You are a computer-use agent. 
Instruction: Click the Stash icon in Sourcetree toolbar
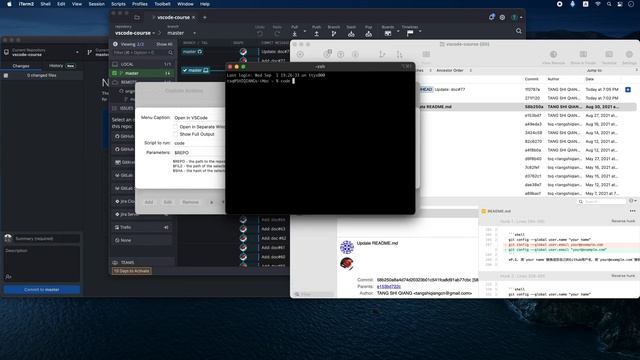426,54
